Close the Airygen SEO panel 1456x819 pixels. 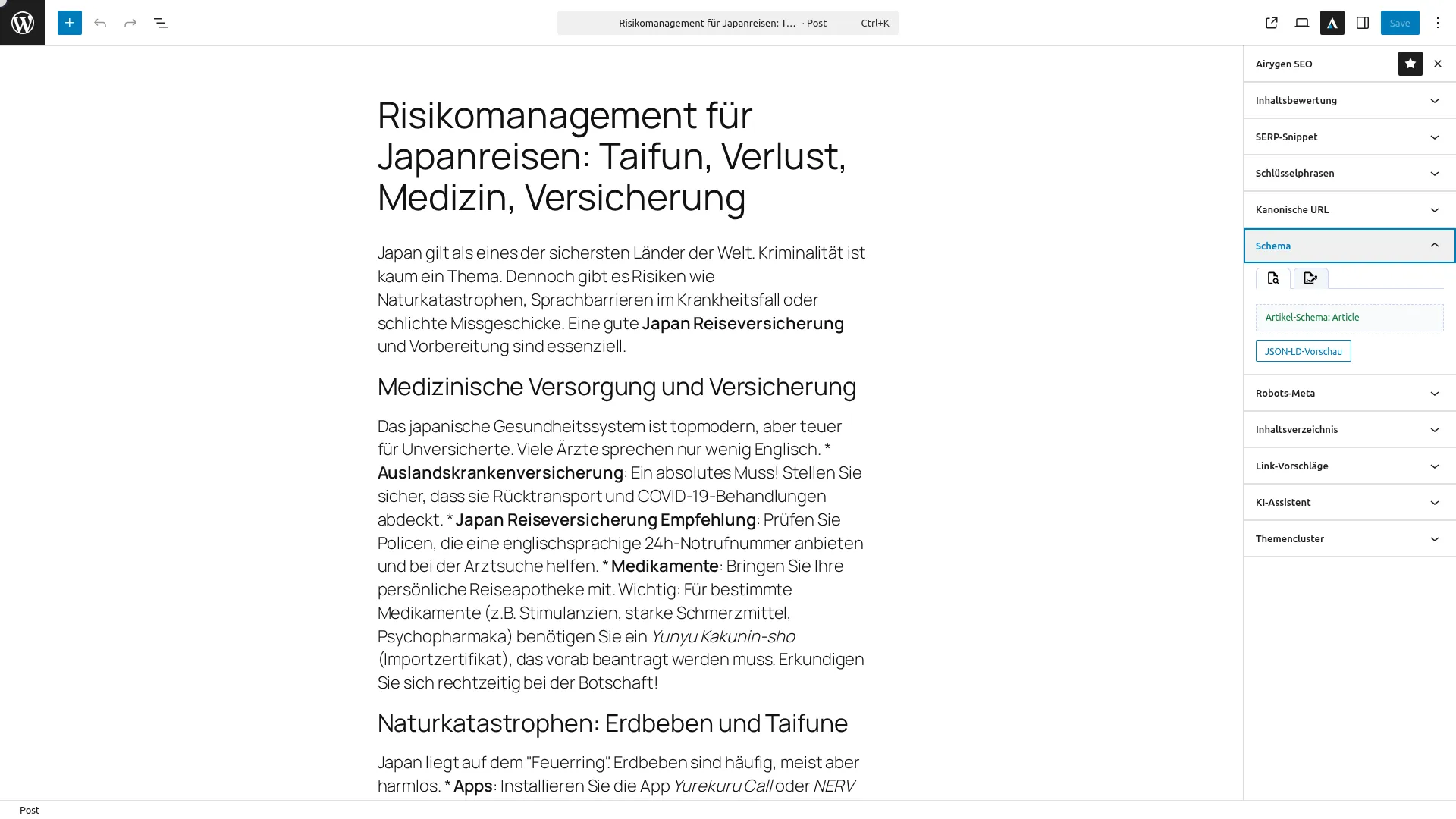coord(1438,64)
